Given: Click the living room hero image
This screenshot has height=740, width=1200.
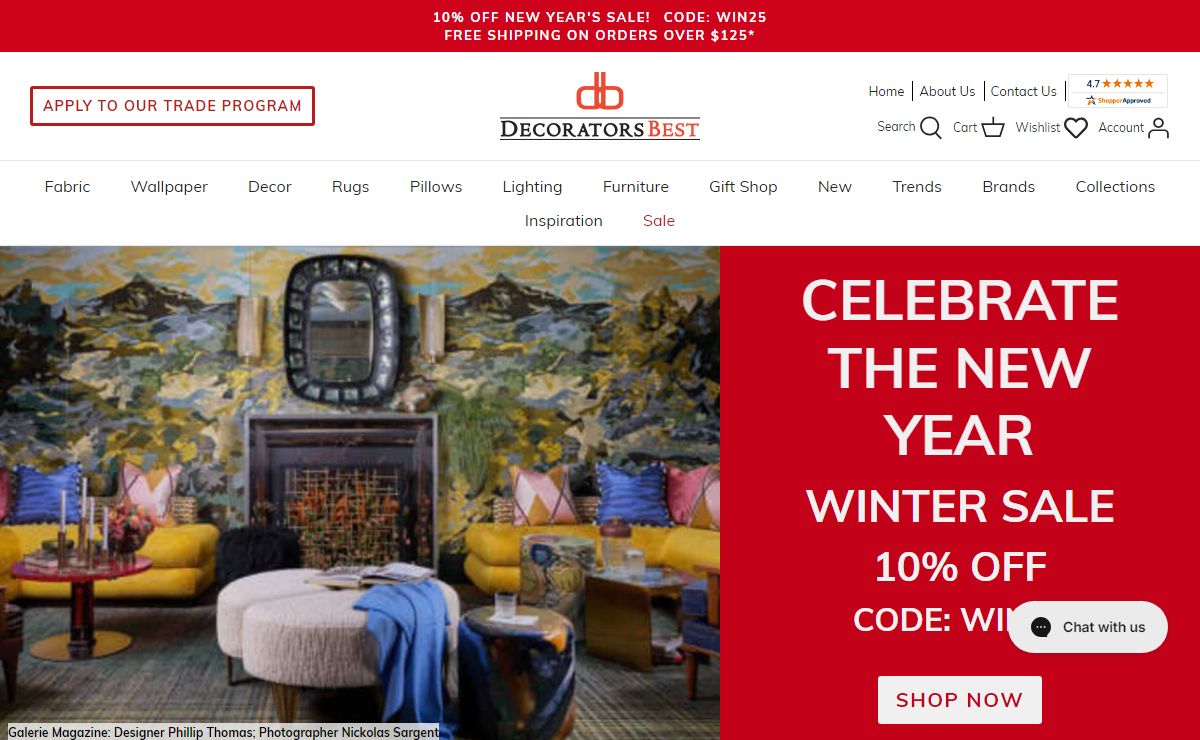Looking at the screenshot, I should (x=360, y=493).
